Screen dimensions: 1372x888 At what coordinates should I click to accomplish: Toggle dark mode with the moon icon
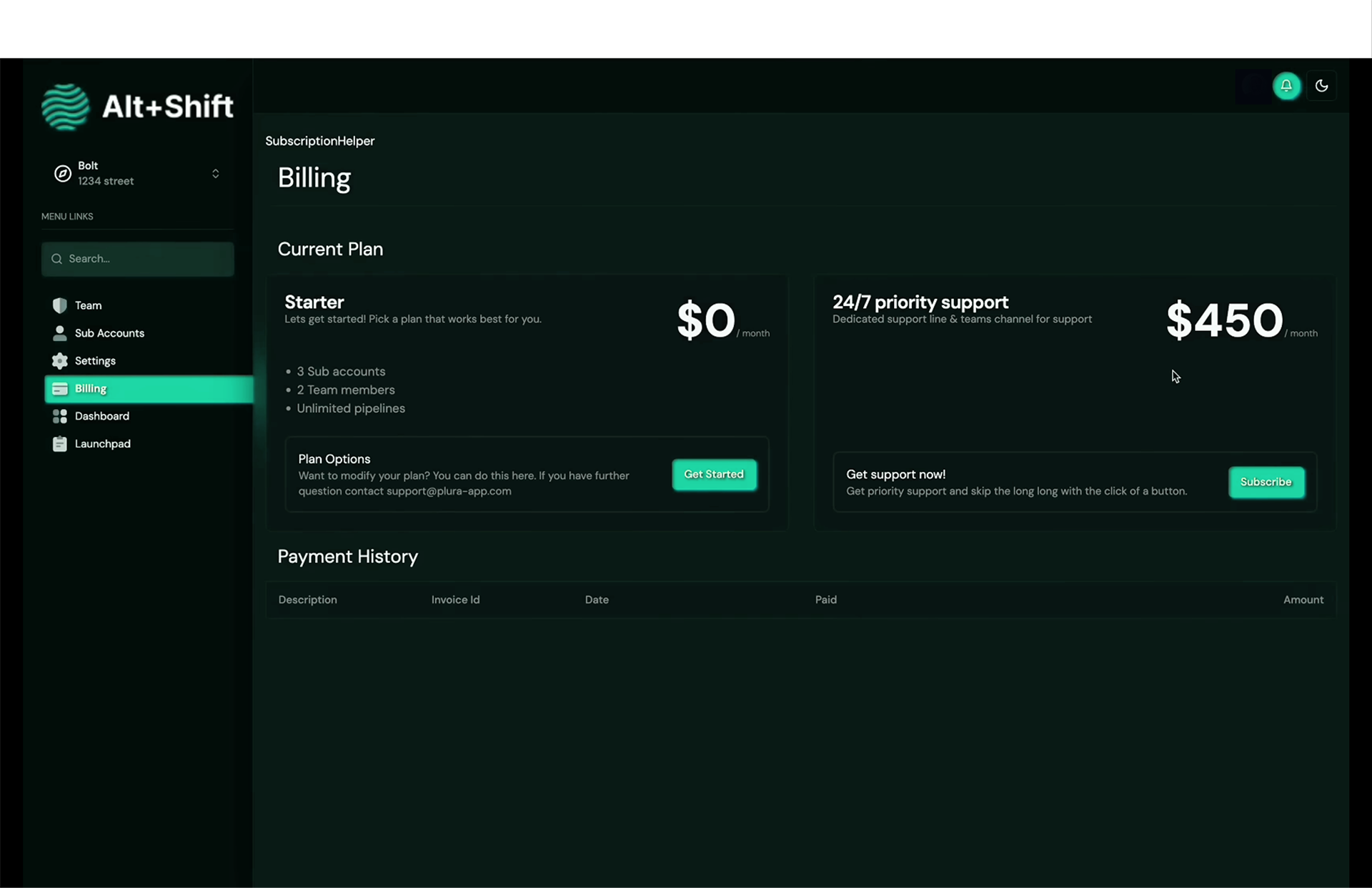pyautogui.click(x=1321, y=86)
